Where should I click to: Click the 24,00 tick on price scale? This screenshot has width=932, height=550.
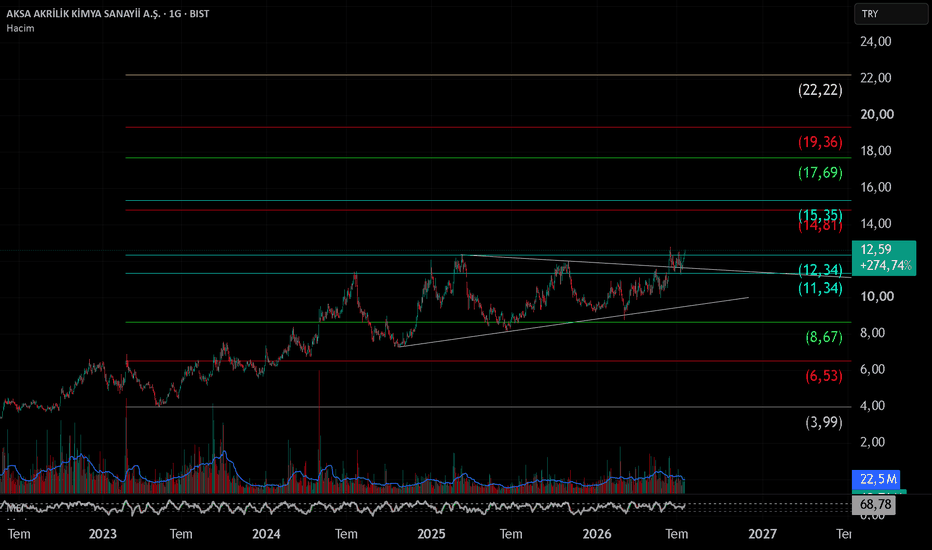(876, 42)
